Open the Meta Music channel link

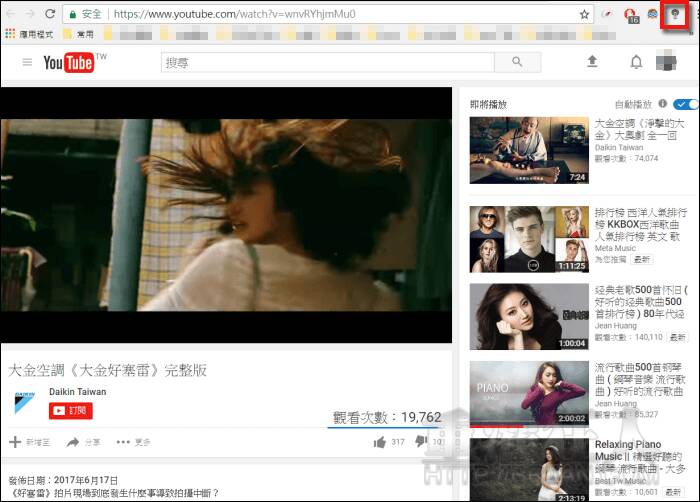(615, 248)
